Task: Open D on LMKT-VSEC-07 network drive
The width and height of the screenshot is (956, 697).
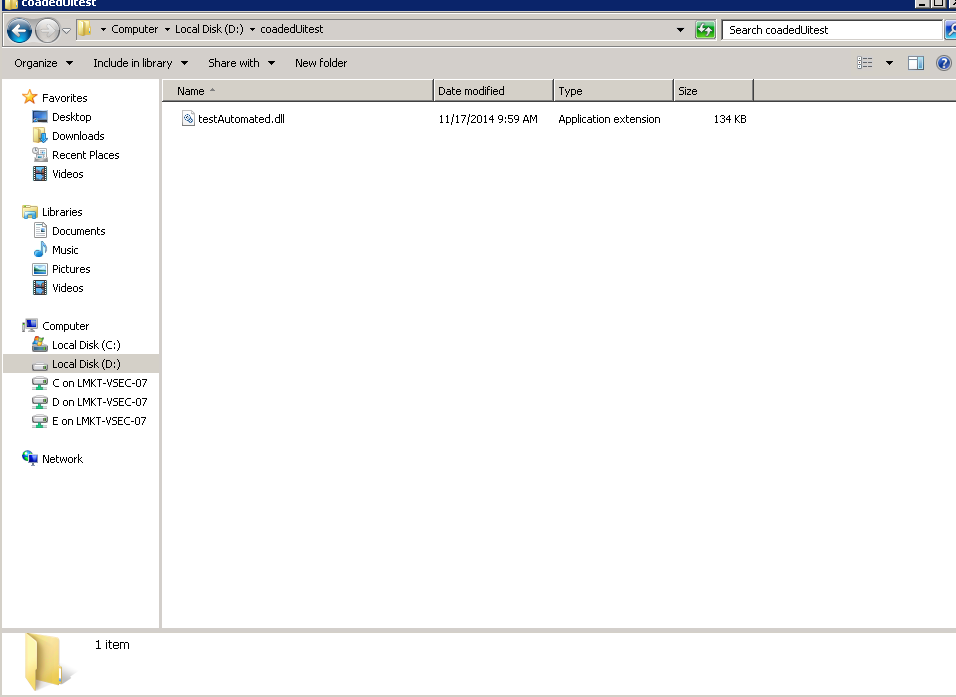Action: pos(99,402)
